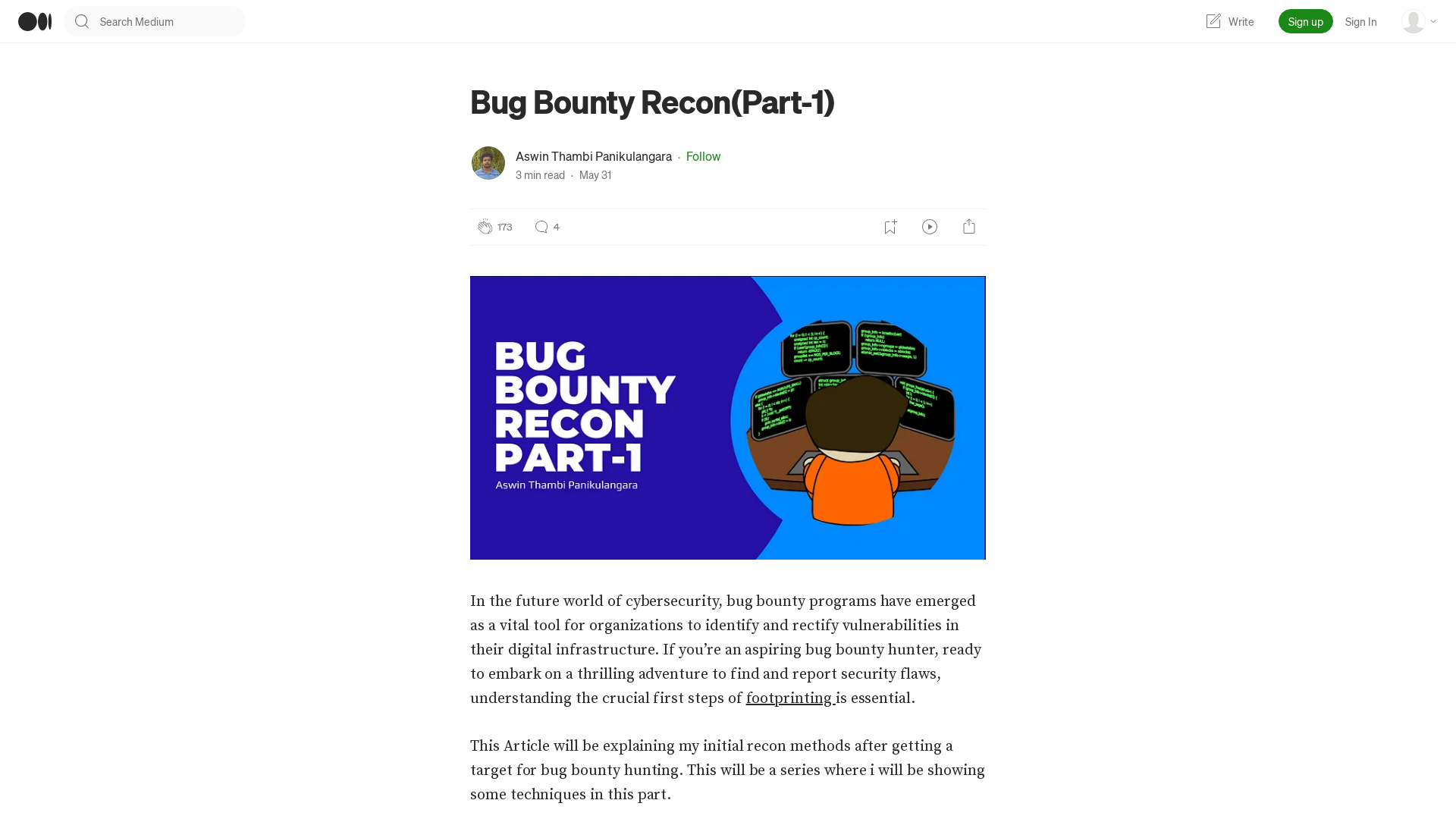
Task: Click the Search Medium icon
Action: pos(81,21)
